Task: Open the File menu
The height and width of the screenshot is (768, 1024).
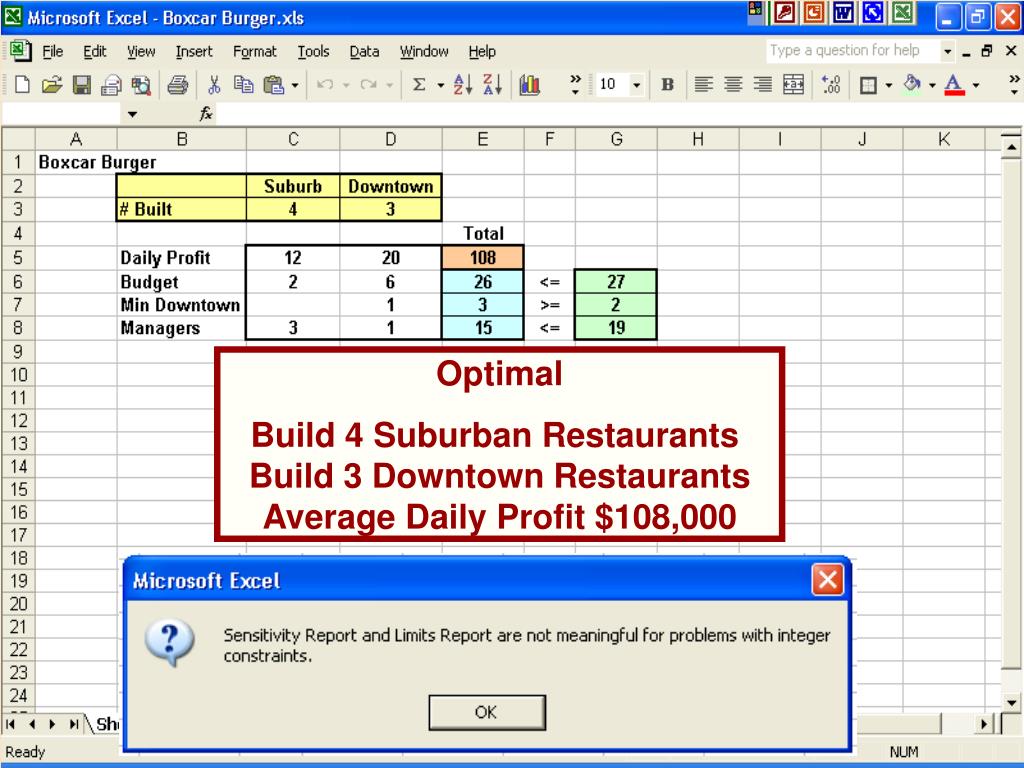Action: [53, 52]
